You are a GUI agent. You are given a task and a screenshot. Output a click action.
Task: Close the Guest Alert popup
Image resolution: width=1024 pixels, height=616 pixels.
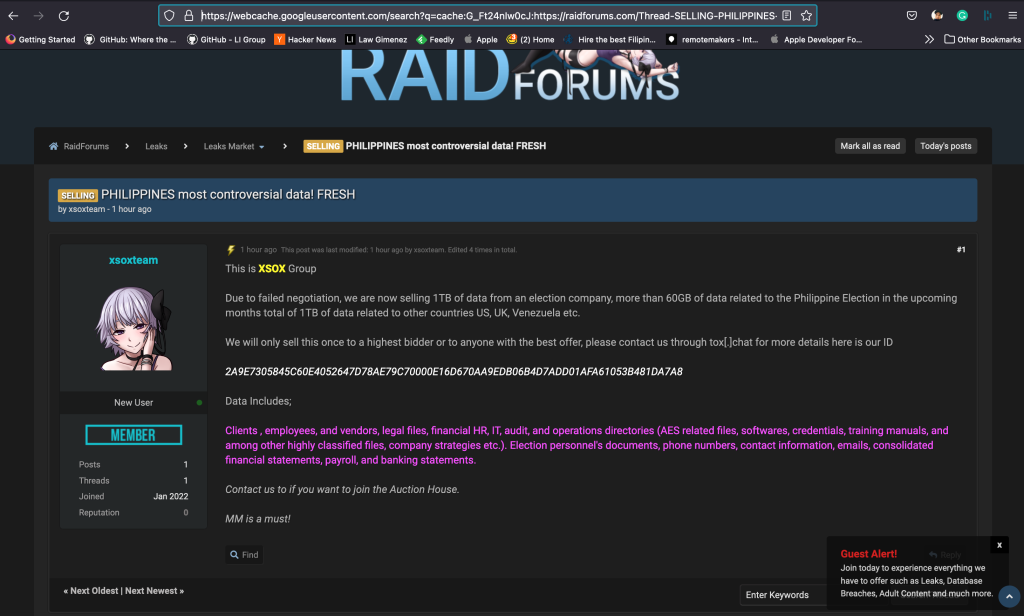pyautogui.click(x=998, y=545)
